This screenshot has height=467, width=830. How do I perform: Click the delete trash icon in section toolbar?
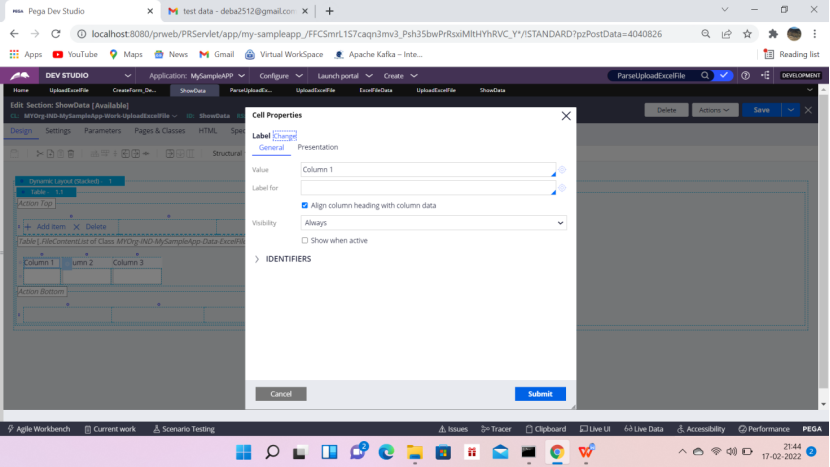point(70,154)
